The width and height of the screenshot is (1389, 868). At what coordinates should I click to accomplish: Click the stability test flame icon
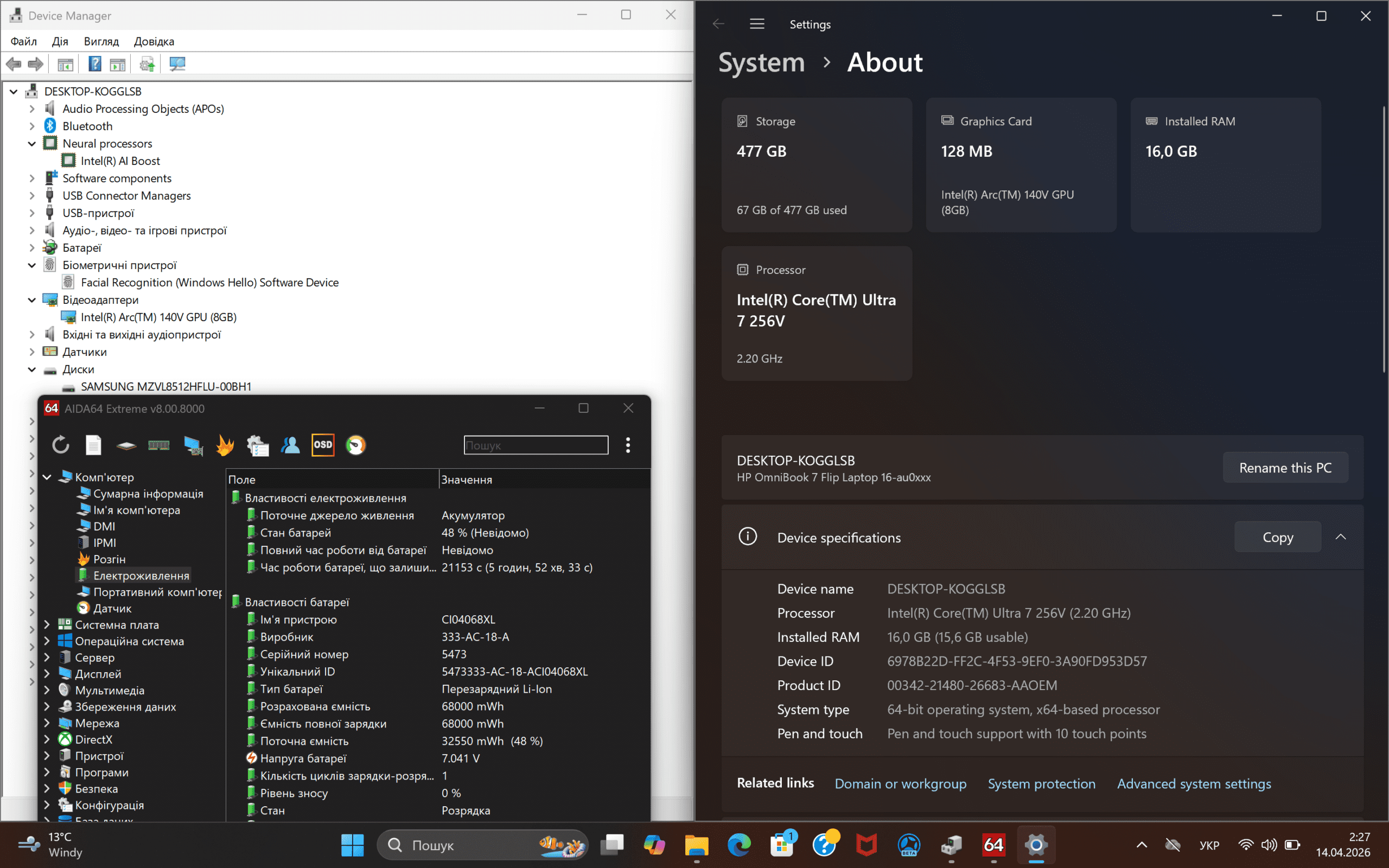coord(225,445)
